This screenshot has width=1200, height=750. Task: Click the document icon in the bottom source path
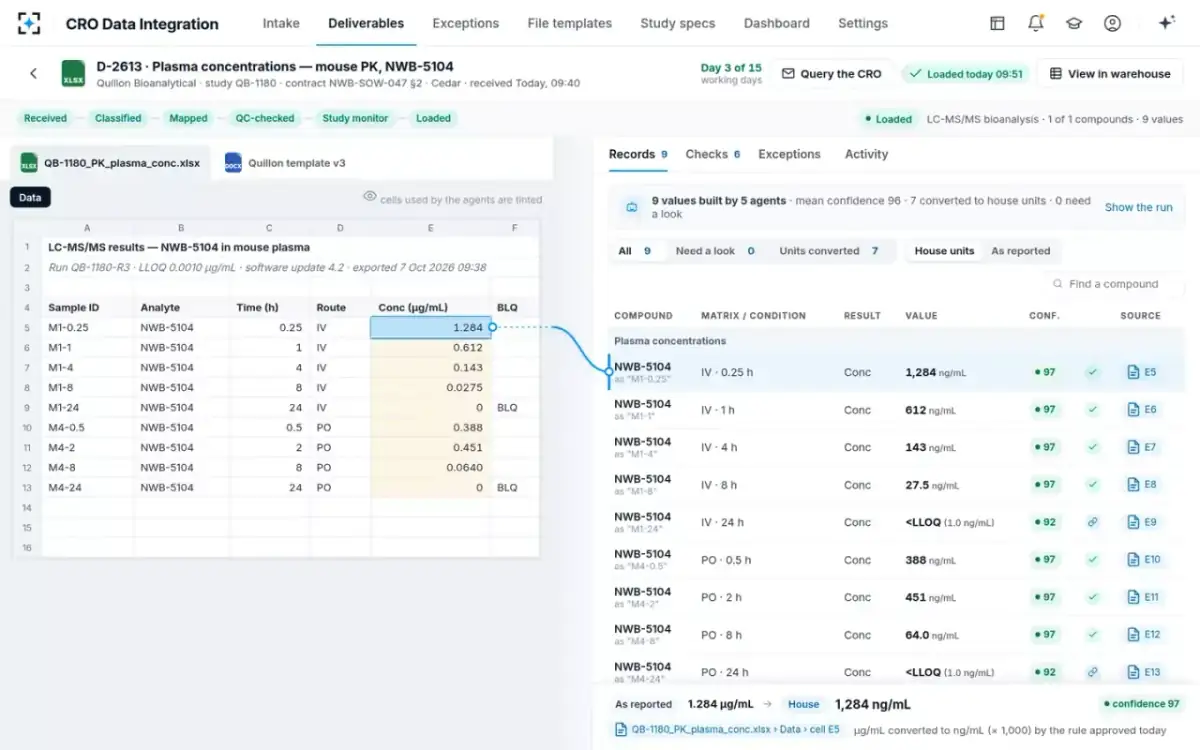[x=622, y=730]
